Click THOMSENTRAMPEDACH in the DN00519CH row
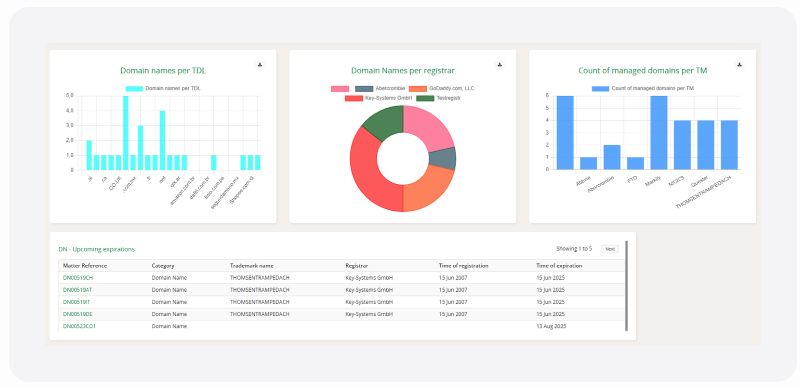The image size is (800, 389). [x=260, y=278]
